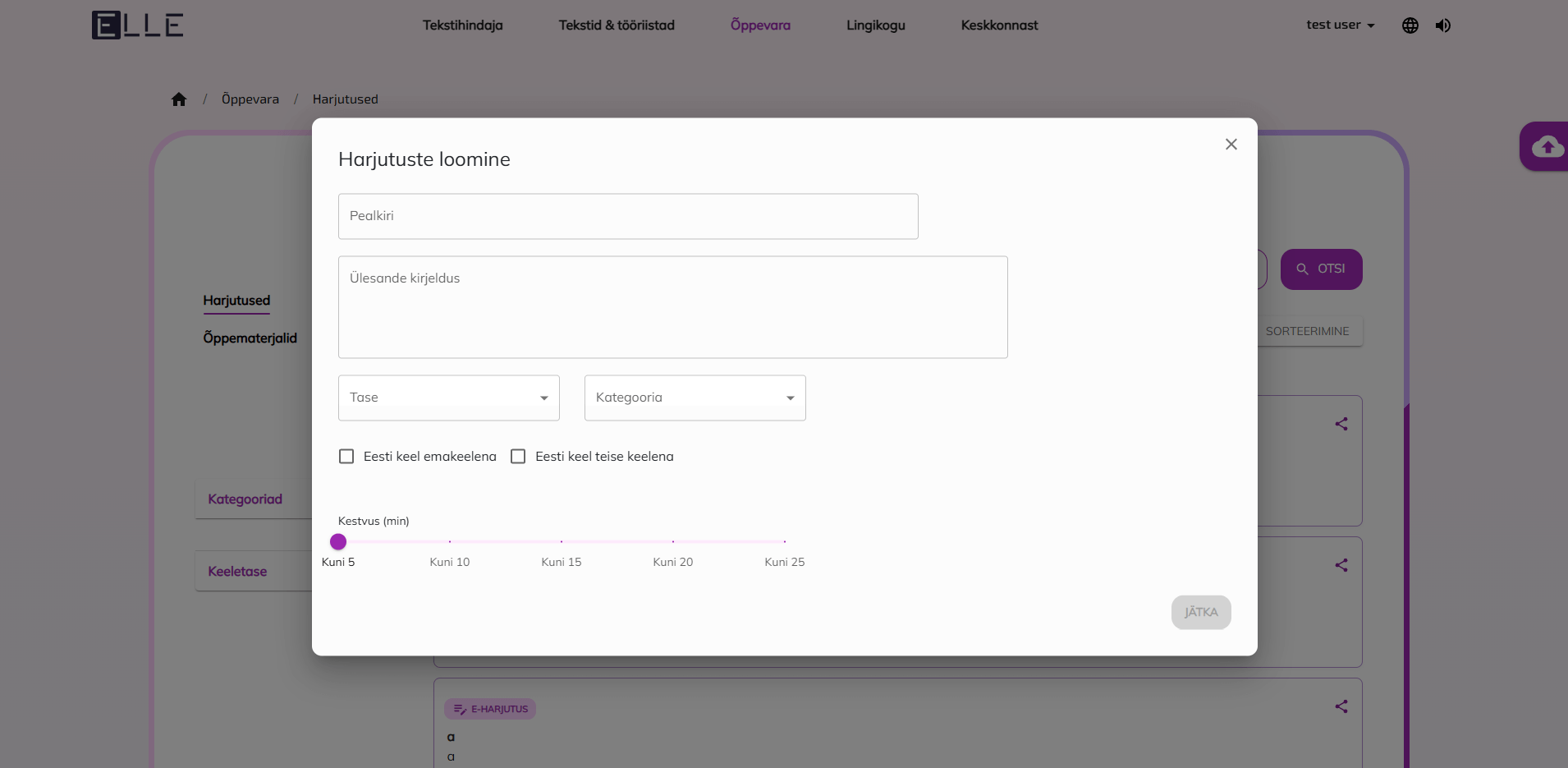1568x768 pixels.
Task: Click the volume speaker icon
Action: 1444,25
